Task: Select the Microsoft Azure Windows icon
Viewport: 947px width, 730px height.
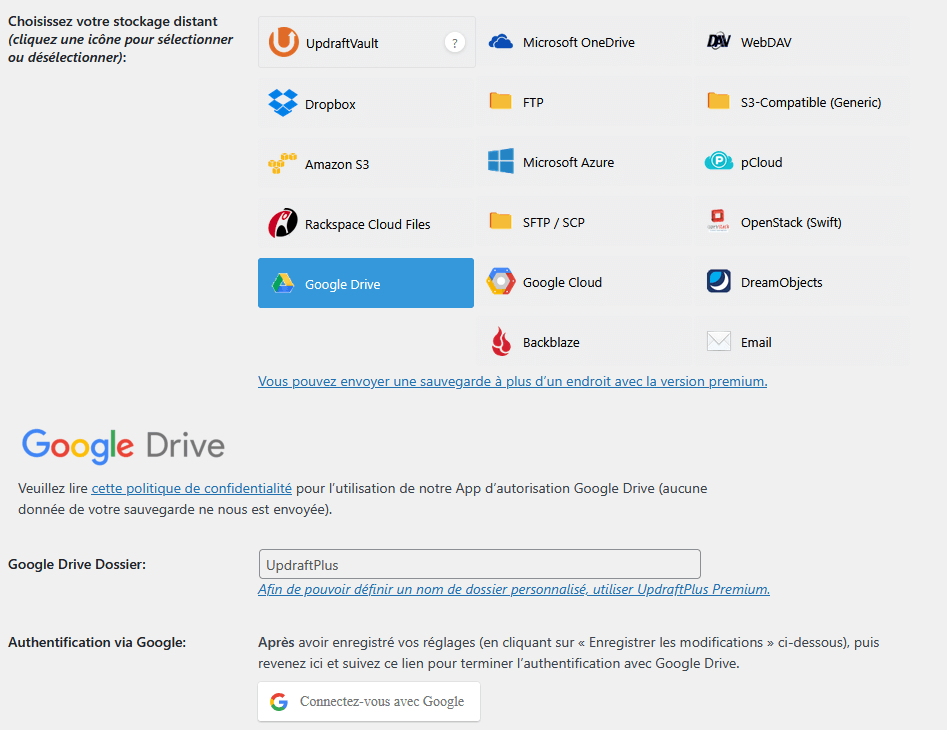Action: [501, 161]
